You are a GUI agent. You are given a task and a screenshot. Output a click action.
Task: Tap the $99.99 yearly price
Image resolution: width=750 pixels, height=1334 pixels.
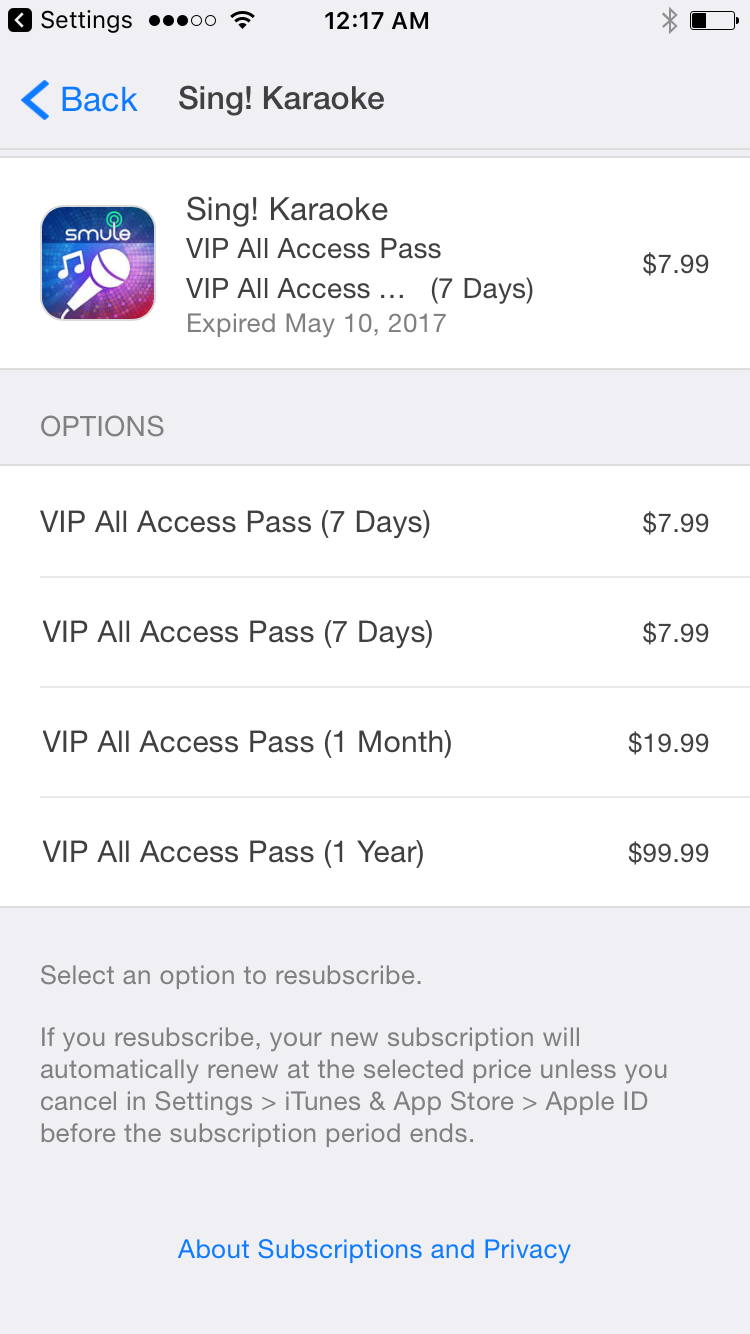point(668,853)
